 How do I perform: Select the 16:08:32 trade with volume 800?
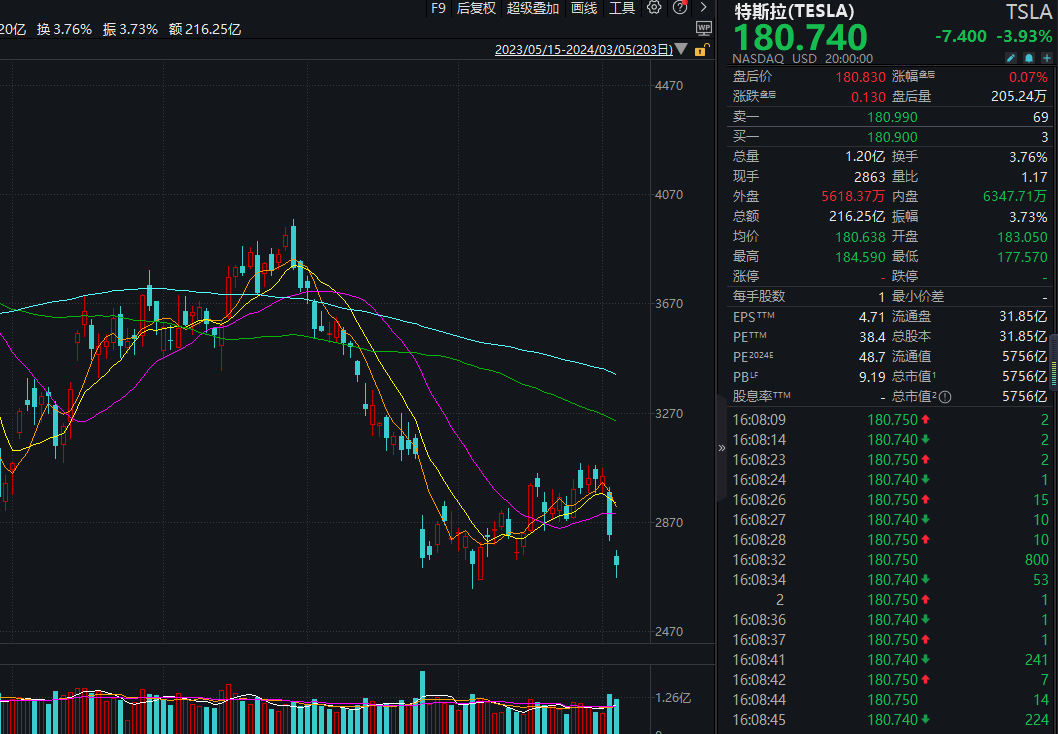(891, 560)
